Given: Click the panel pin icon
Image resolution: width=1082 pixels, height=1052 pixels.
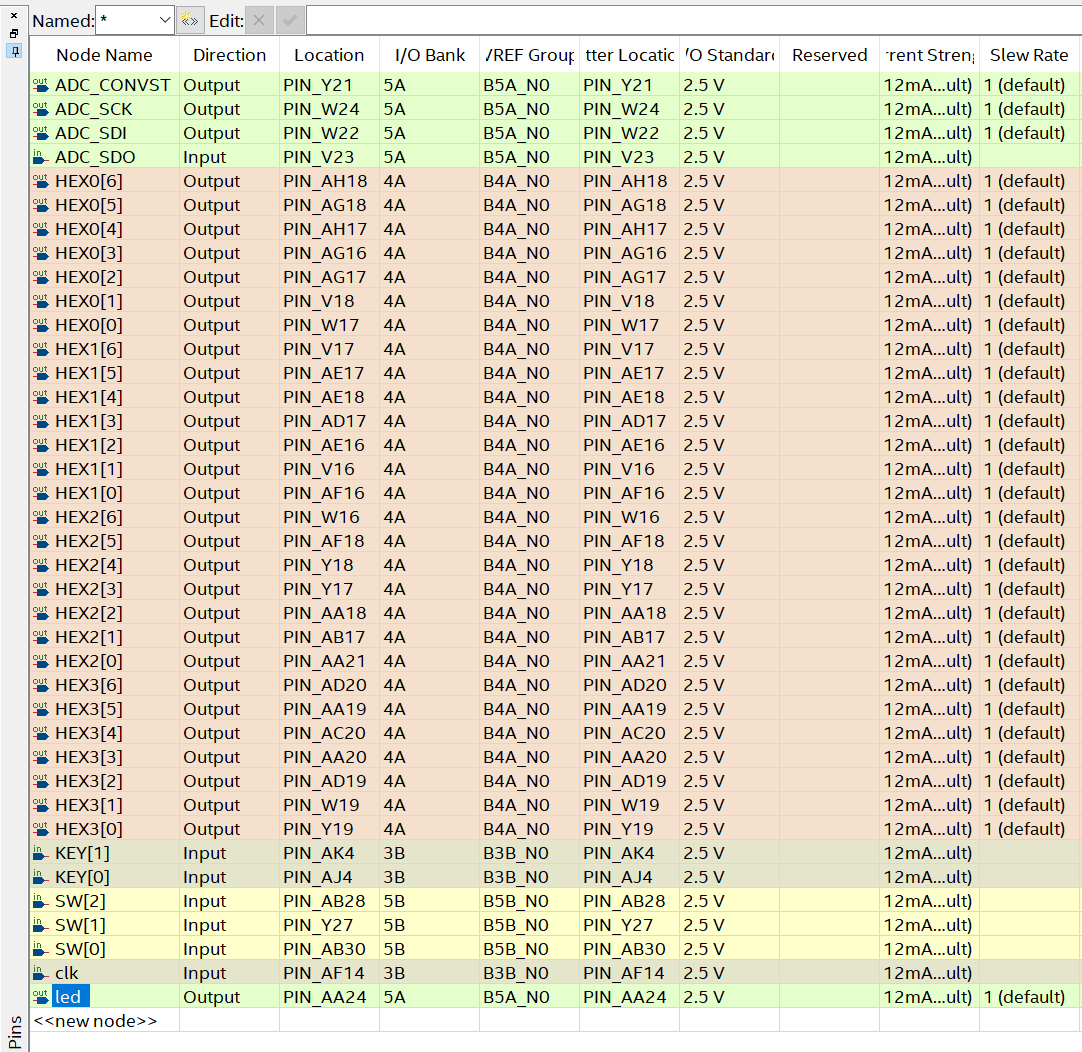Looking at the screenshot, I should [14, 51].
